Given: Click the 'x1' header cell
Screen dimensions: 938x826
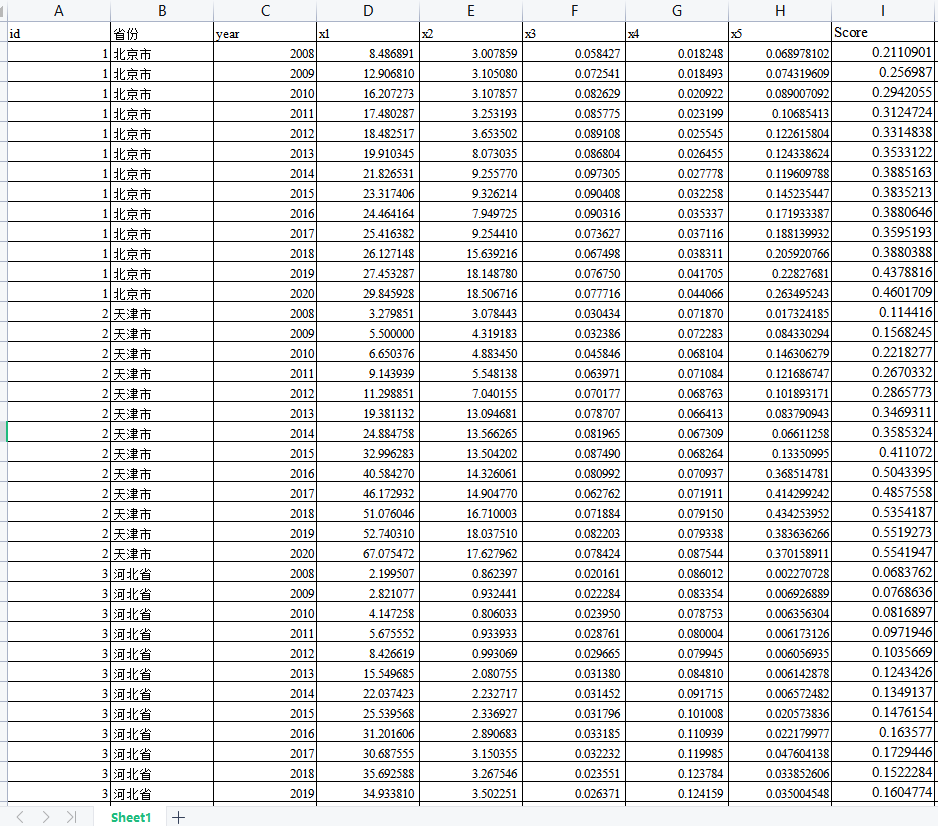Looking at the screenshot, I should (x=367, y=33).
